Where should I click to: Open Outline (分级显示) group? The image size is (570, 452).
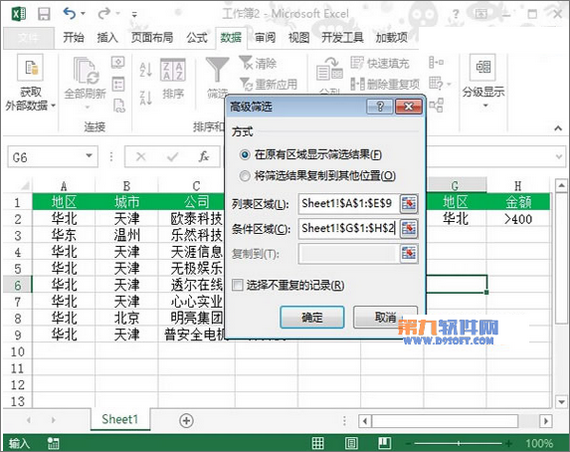tap(483, 81)
